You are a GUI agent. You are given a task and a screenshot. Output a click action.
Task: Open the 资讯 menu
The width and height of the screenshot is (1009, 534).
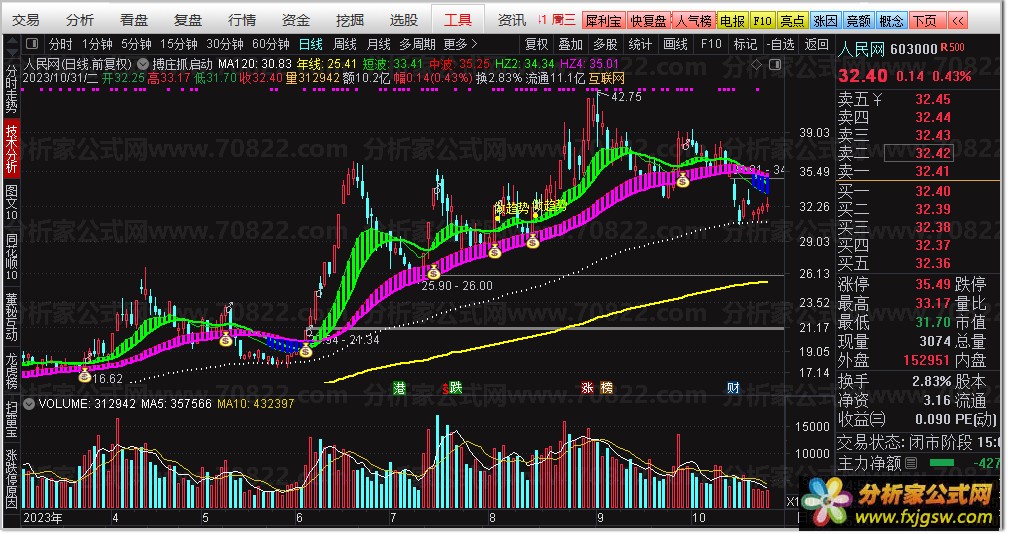click(512, 21)
